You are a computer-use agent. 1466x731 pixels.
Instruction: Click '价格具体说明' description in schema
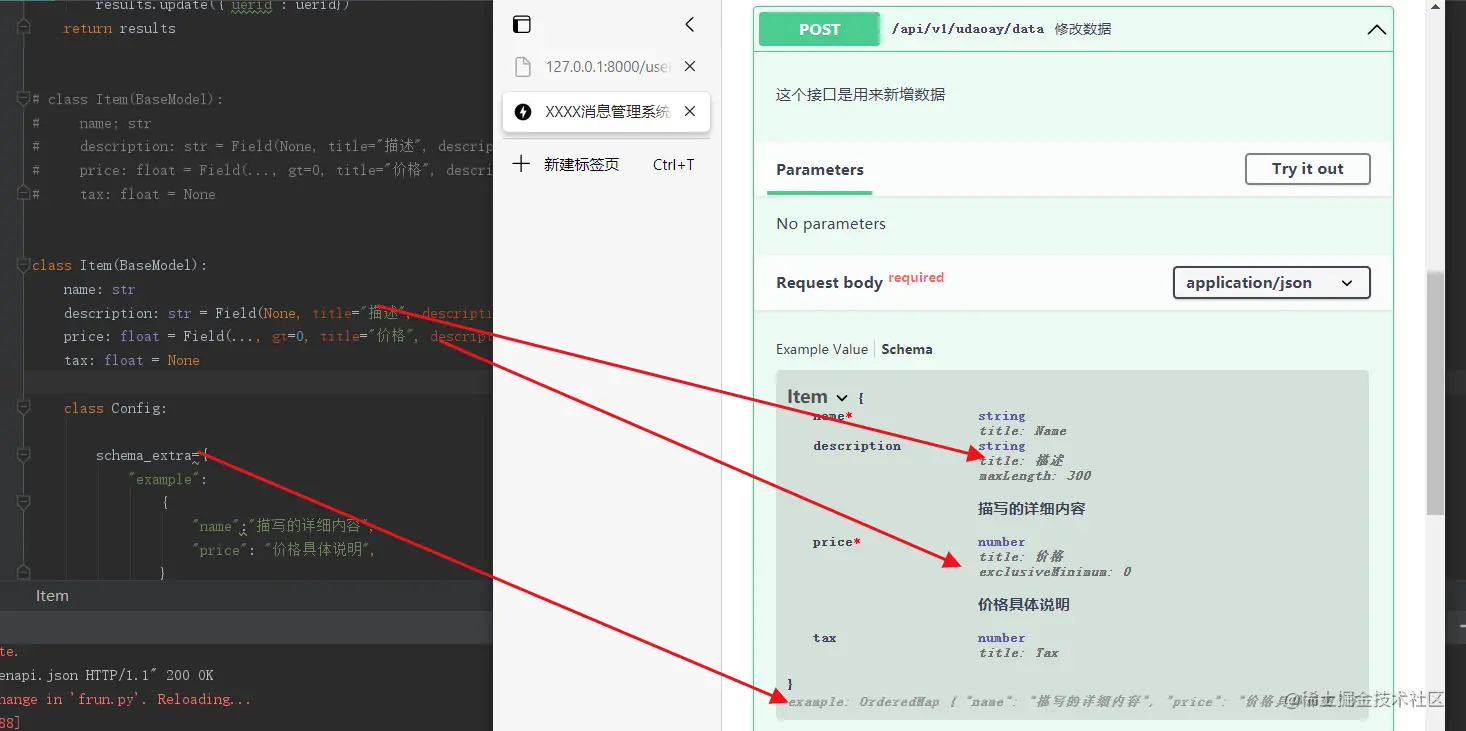tap(1024, 605)
